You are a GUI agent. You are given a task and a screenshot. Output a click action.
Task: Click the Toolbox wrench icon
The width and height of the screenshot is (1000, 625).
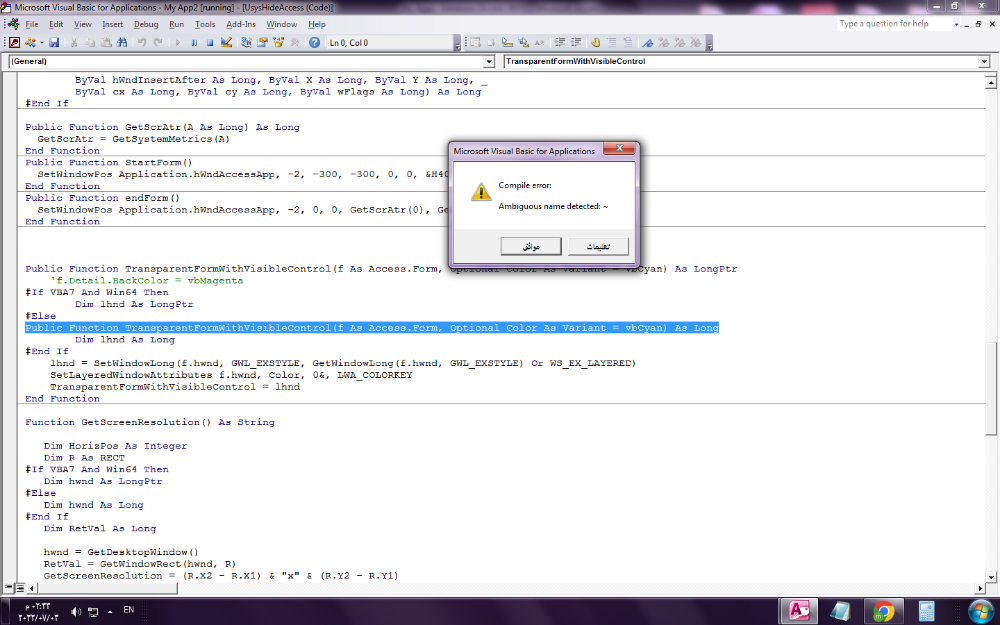pos(295,43)
